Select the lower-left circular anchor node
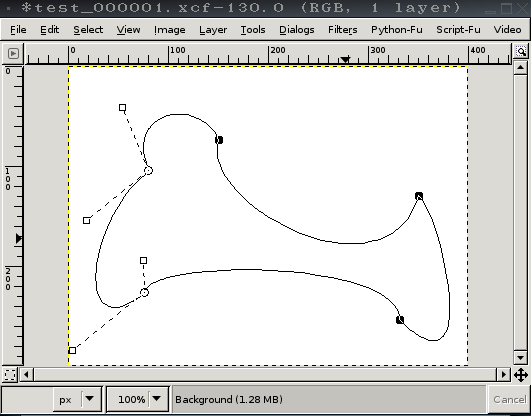The height and width of the screenshot is (416, 531). (145, 292)
